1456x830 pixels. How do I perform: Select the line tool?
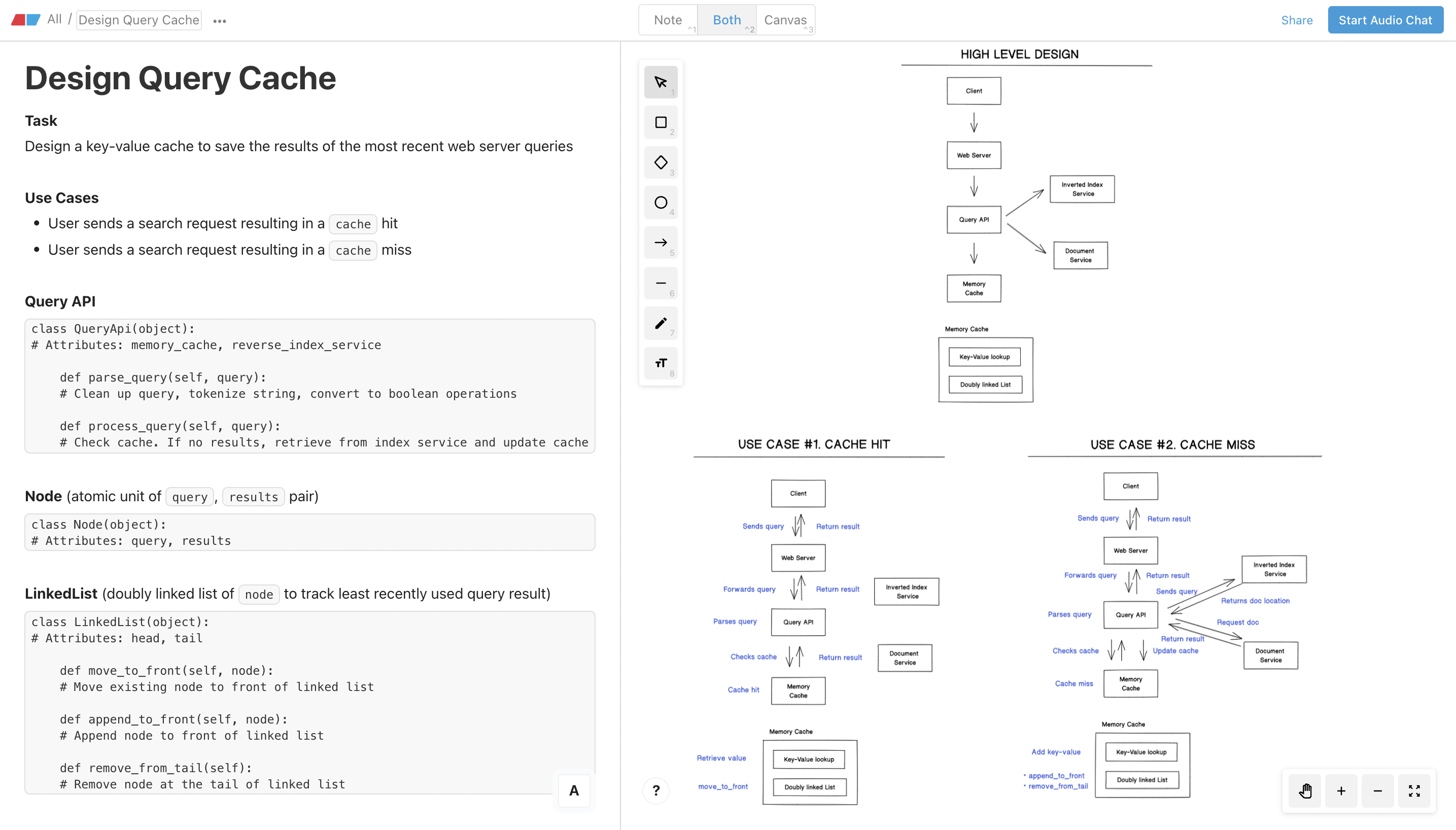click(661, 283)
